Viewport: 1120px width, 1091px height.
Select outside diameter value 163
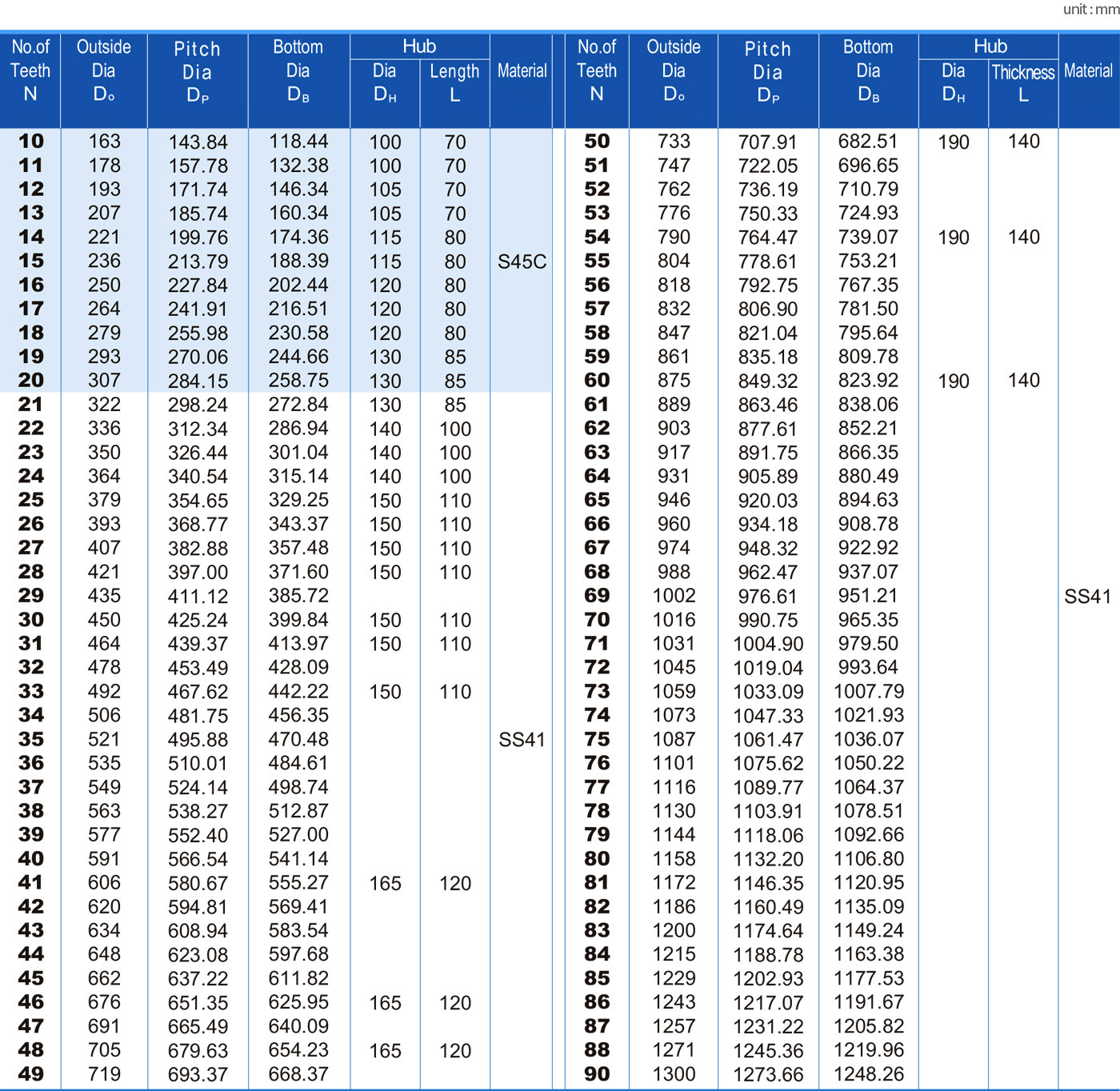pos(104,142)
